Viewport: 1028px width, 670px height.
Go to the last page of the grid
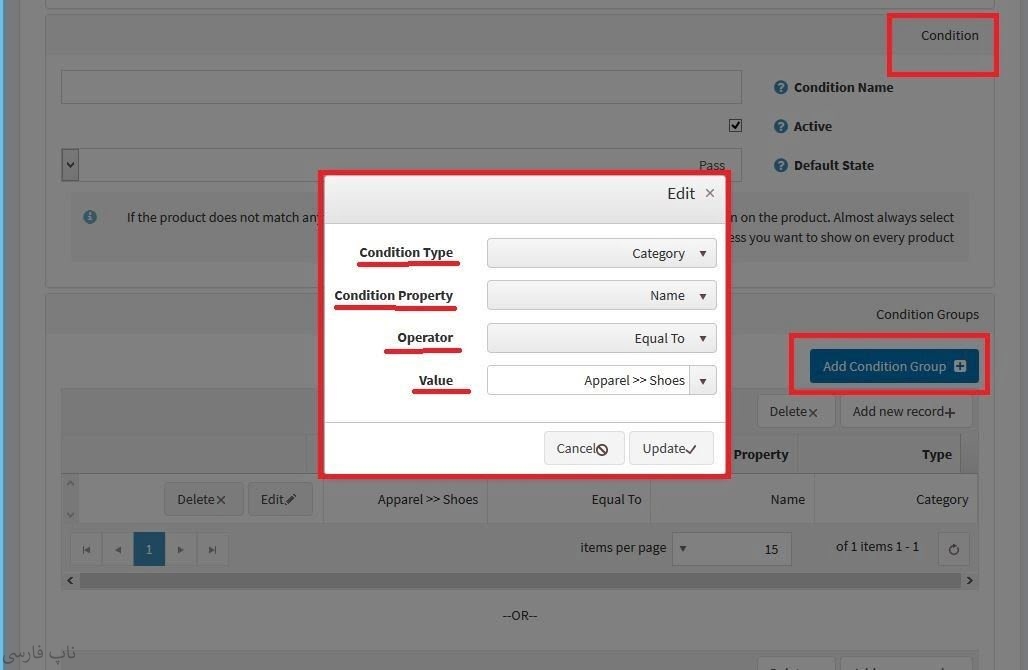pos(212,549)
